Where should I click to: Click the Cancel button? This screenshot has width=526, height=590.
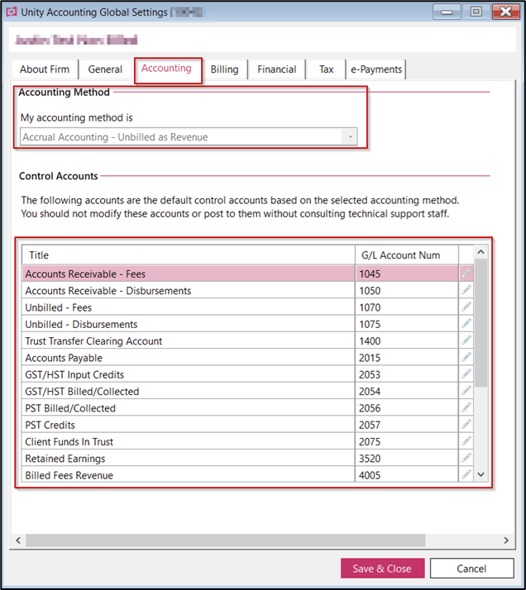[472, 568]
